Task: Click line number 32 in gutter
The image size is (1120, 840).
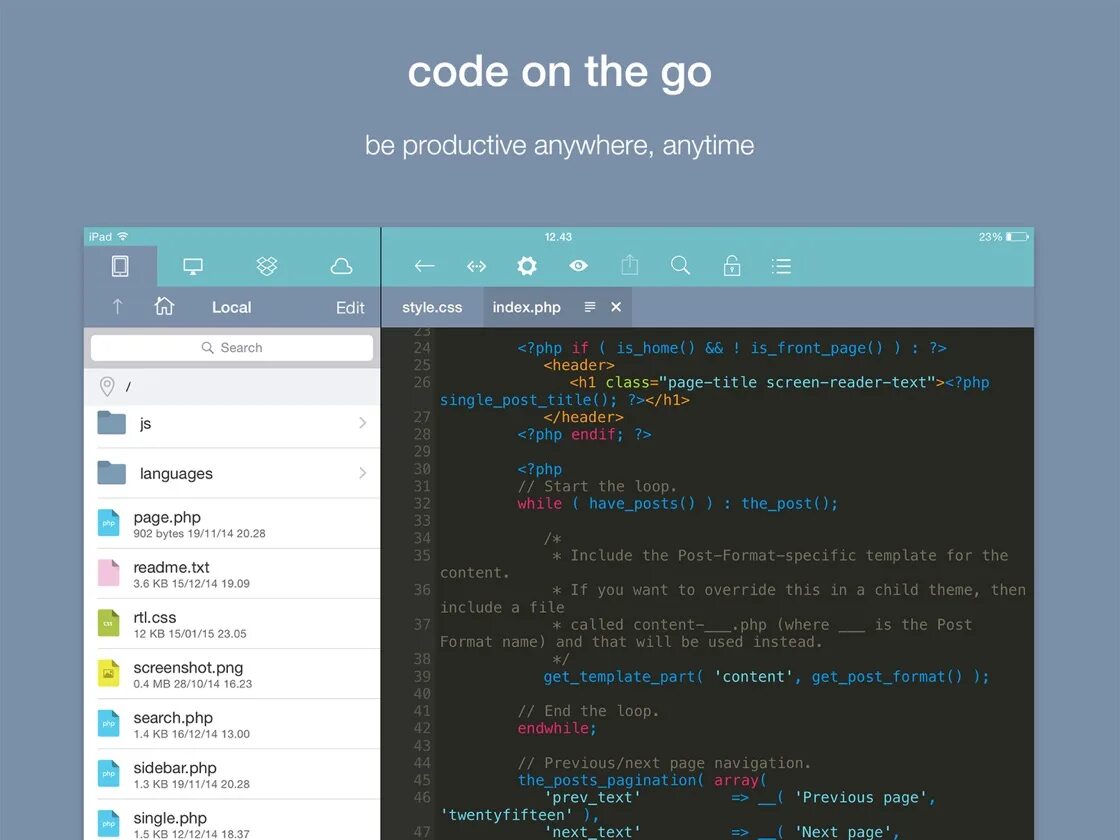Action: click(422, 504)
